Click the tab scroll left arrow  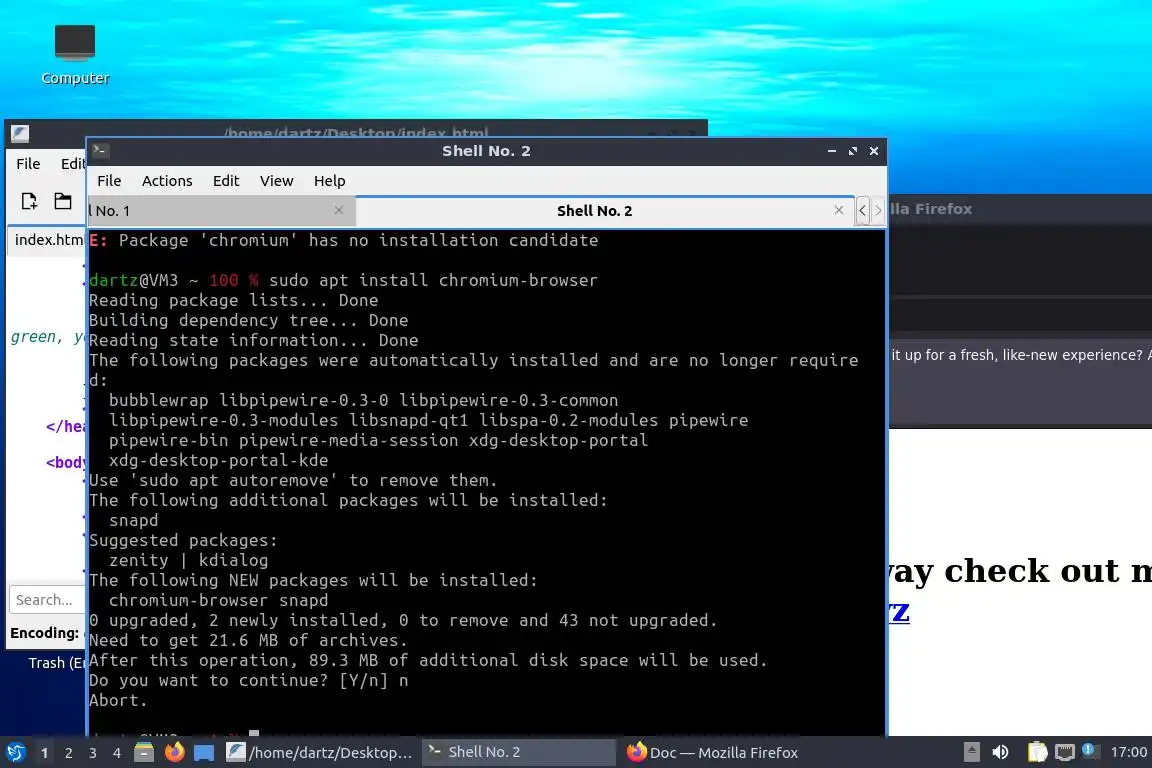[863, 211]
